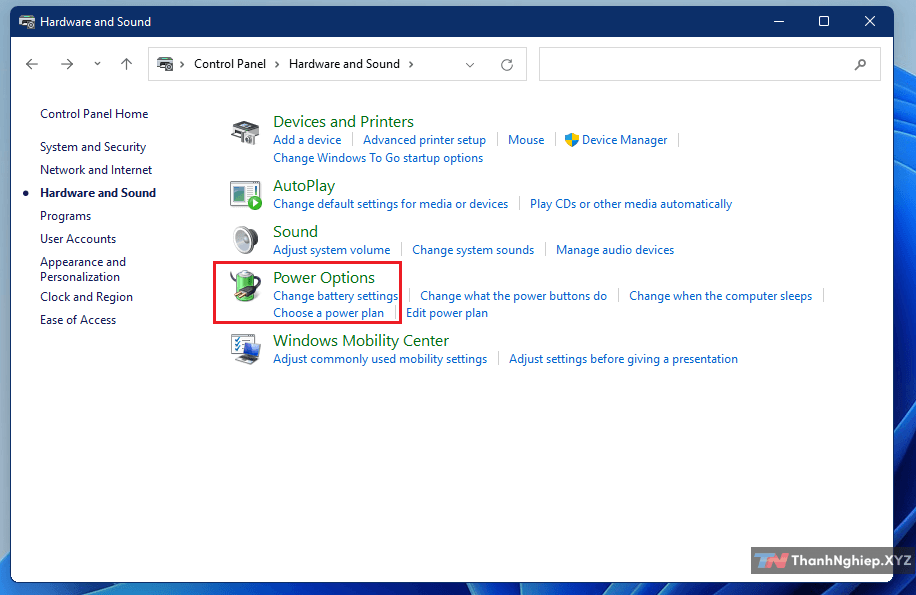Image resolution: width=916 pixels, height=595 pixels.
Task: Go up one level with the up arrow
Action: 126,64
